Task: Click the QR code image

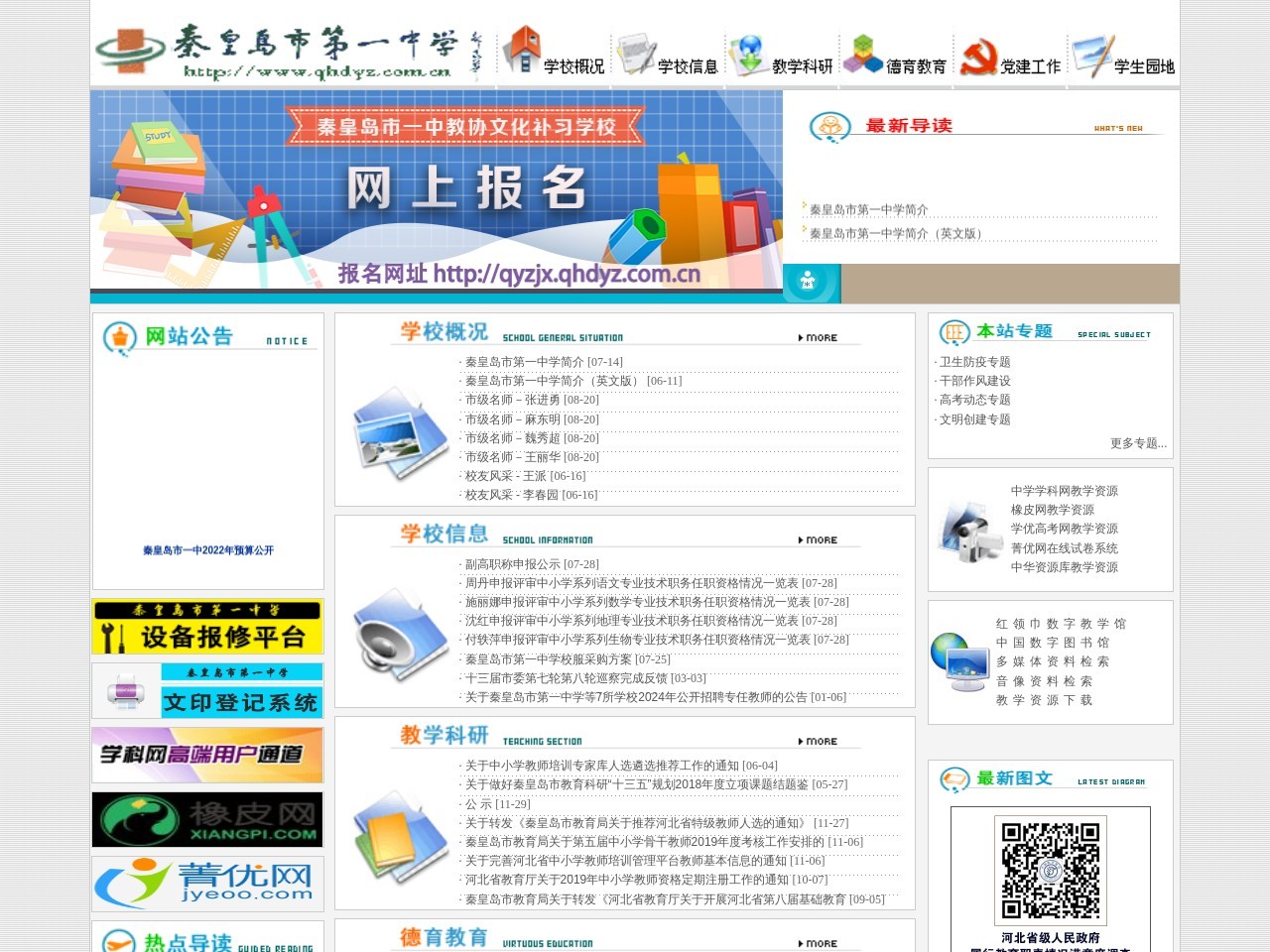Action: pos(1051,870)
